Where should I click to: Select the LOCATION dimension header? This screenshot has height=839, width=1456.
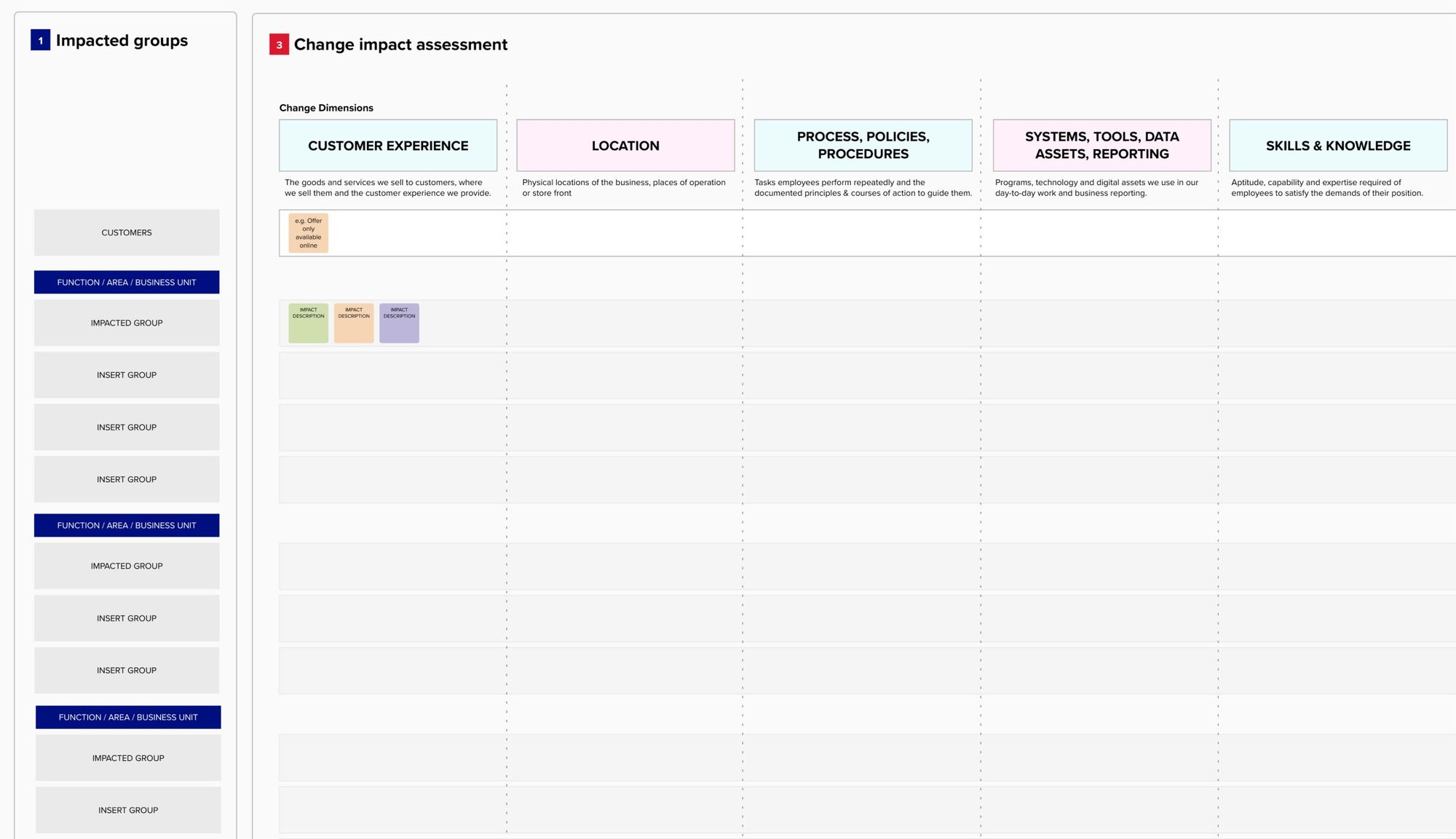[625, 145]
